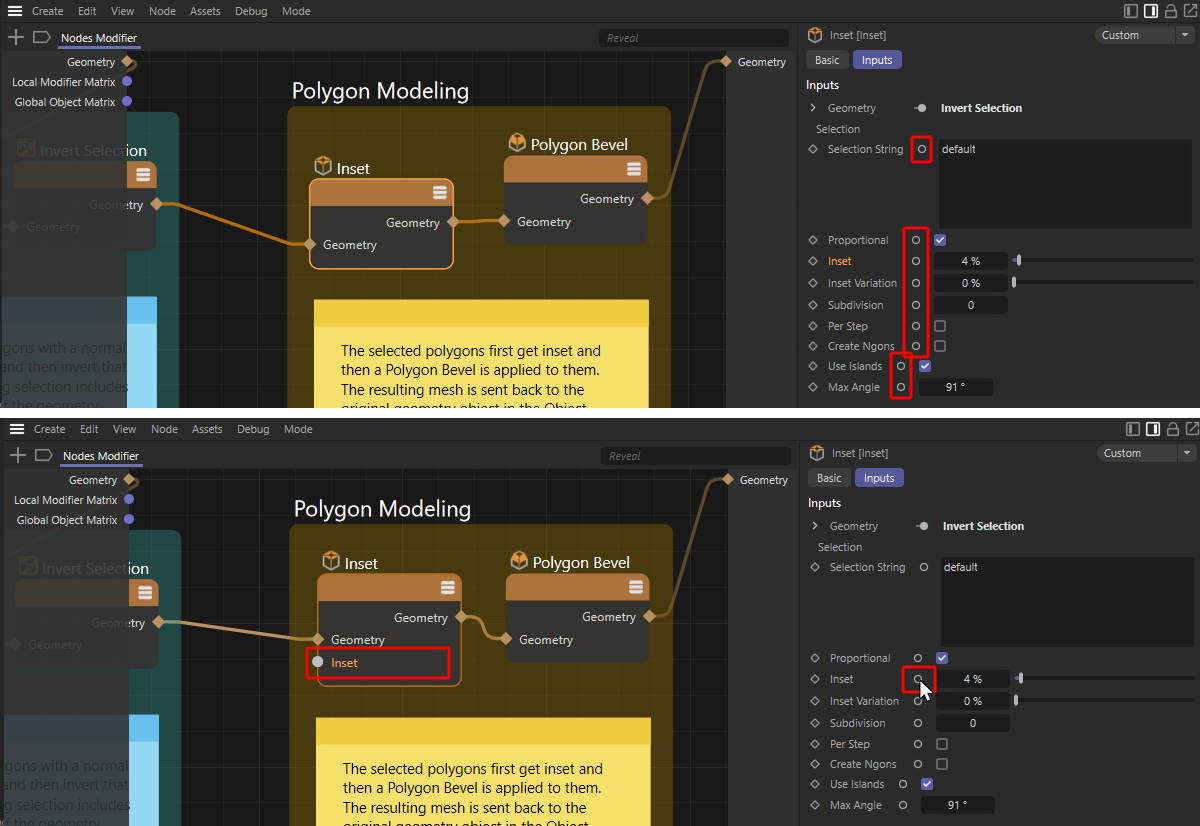Toggle the Proportional checkbox, lower screenshot
Image resolution: width=1200 pixels, height=826 pixels.
942,658
